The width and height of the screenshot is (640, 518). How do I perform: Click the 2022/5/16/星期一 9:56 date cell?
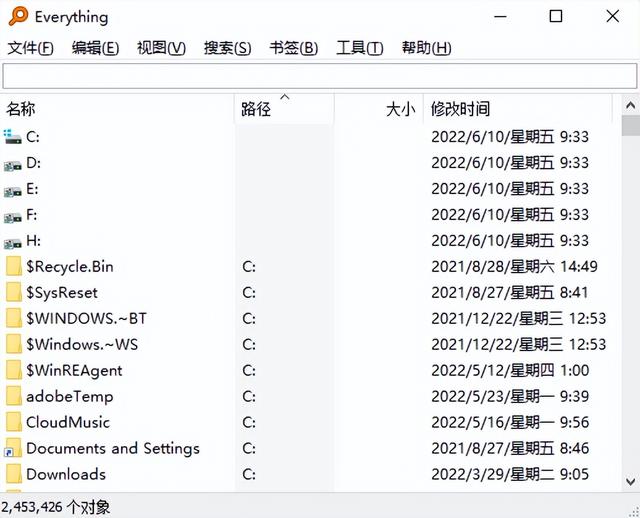[x=510, y=422]
